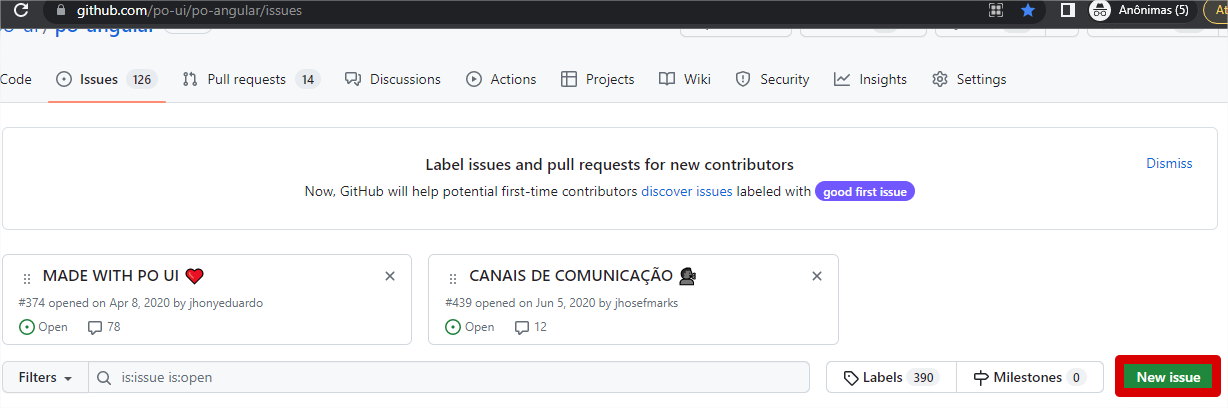Expand the Filters dropdown
This screenshot has width=1228, height=408.
tap(46, 377)
